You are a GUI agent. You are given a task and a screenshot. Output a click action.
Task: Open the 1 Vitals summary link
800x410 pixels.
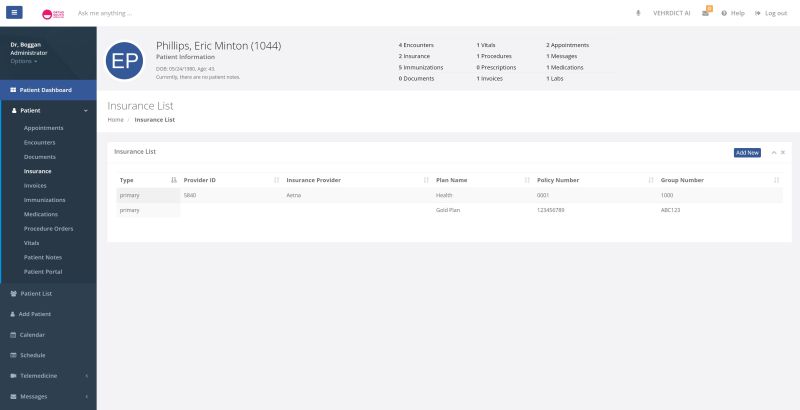486,45
